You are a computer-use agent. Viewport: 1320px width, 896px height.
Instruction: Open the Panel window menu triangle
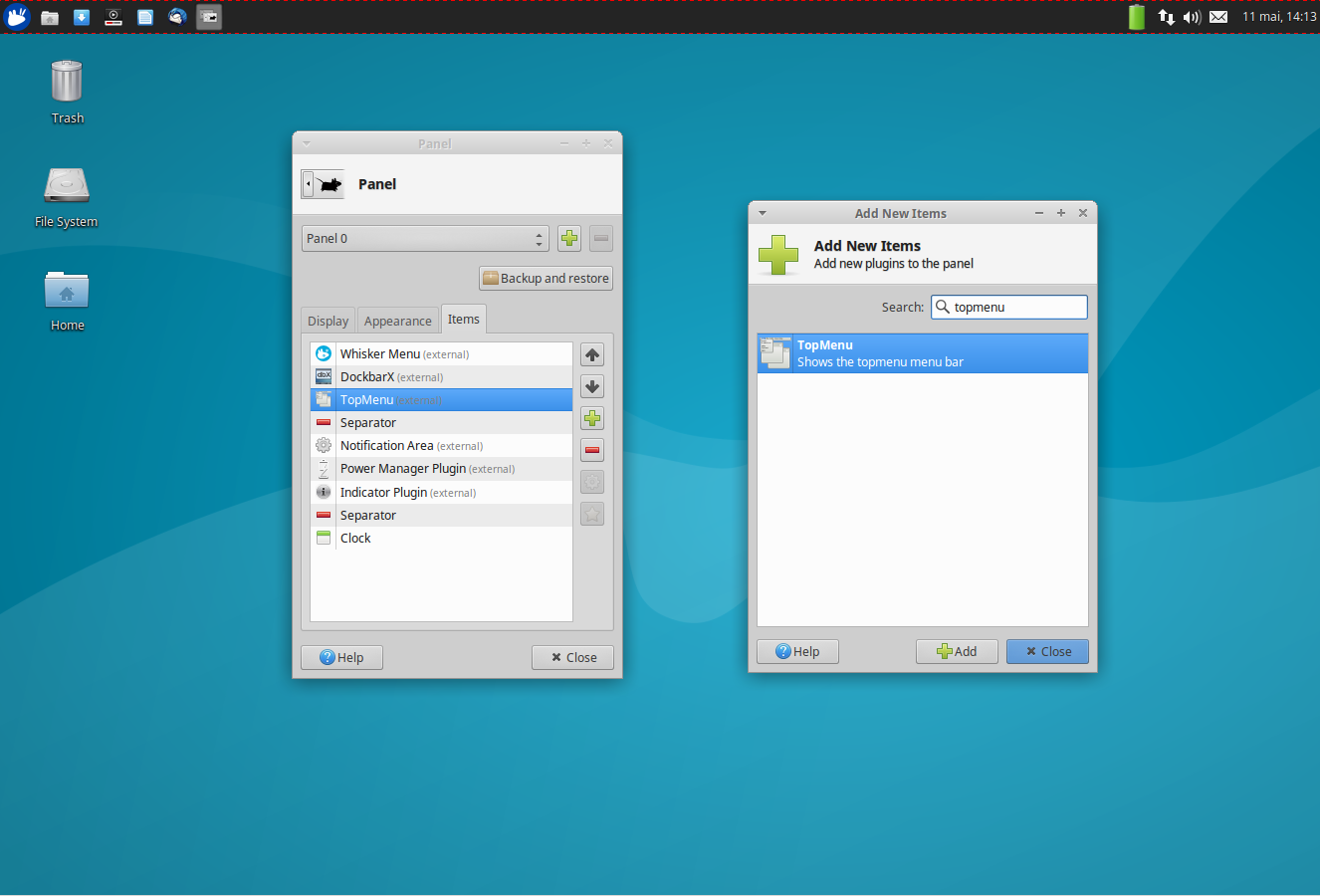pos(306,142)
